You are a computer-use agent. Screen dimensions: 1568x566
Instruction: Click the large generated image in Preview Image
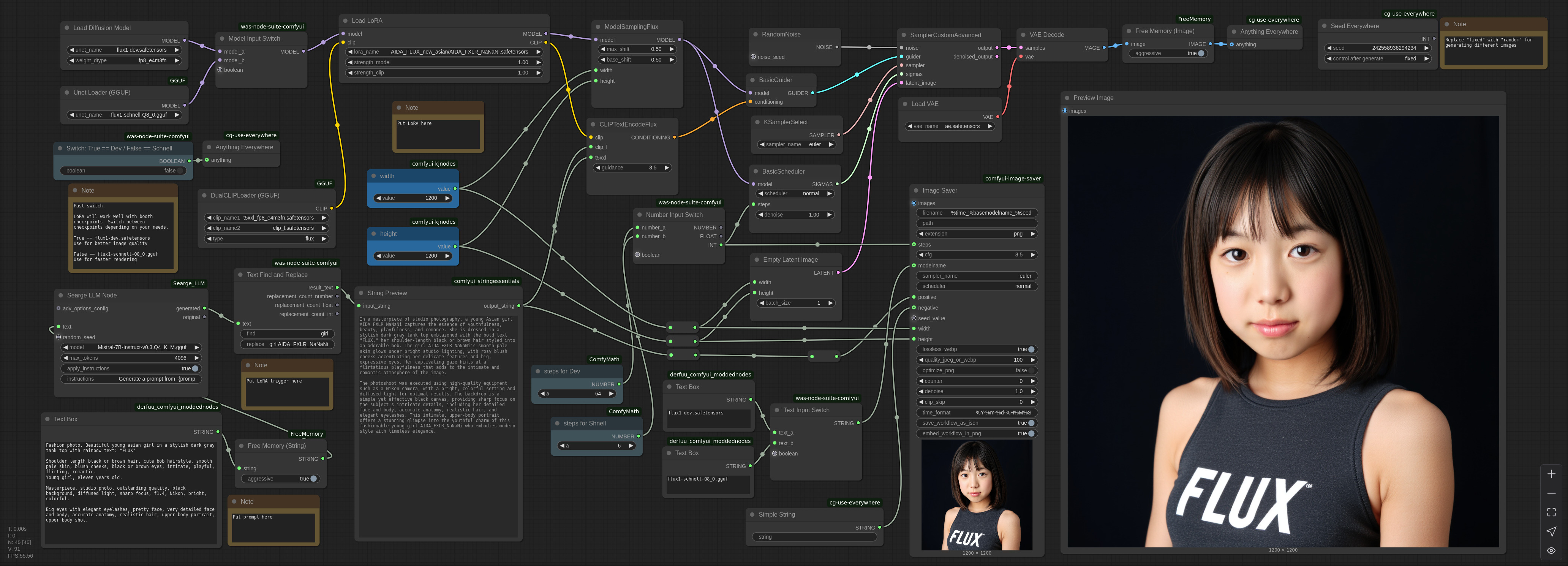coord(1283,332)
